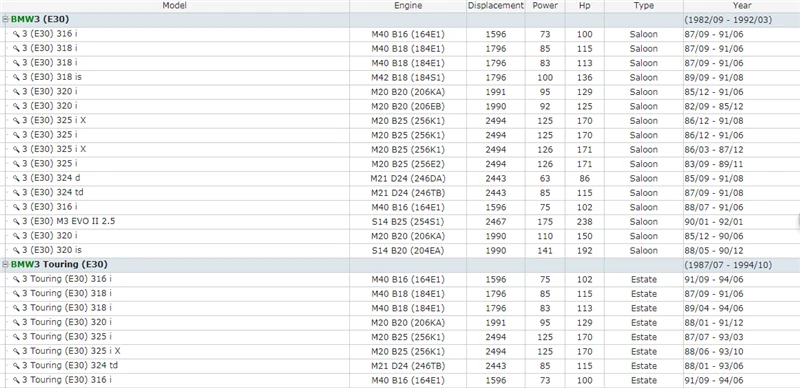Click the power value 141
The image size is (800, 388).
[x=545, y=251]
